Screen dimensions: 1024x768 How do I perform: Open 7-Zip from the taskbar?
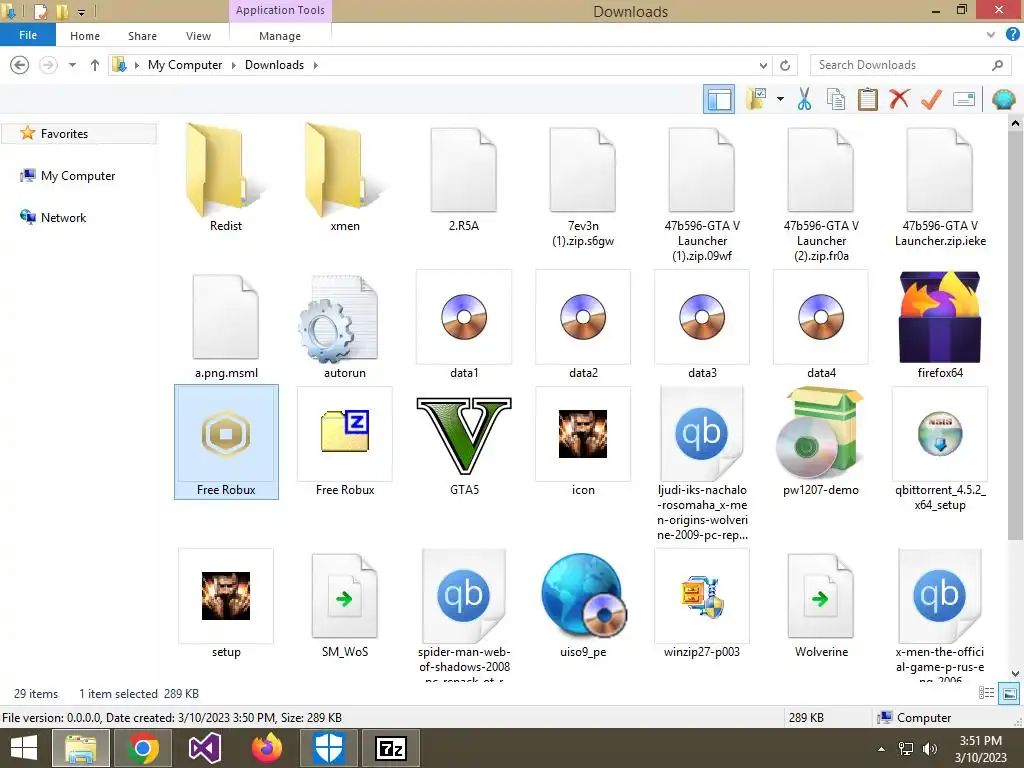coord(391,748)
